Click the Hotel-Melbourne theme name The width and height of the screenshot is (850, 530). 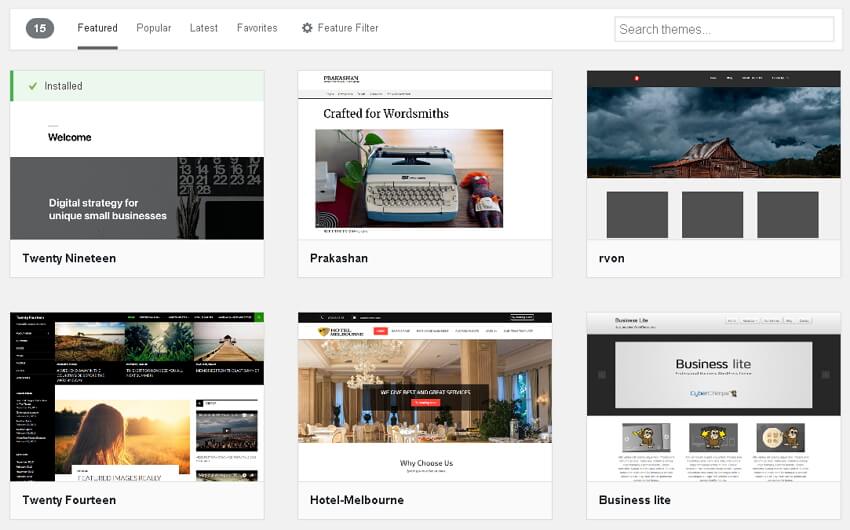357,500
